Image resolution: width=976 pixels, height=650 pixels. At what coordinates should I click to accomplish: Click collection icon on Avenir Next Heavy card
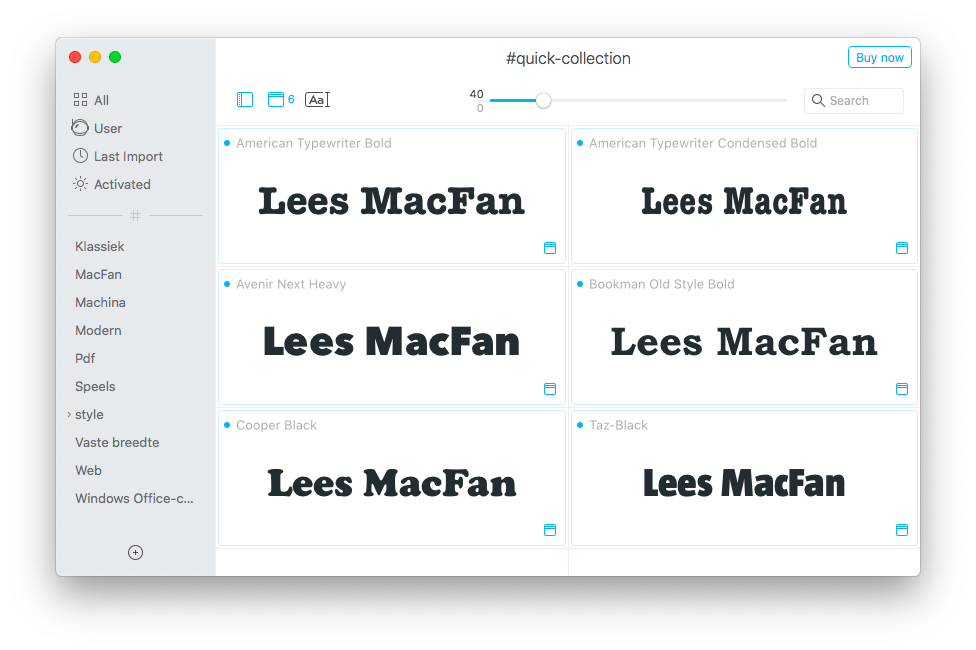click(x=550, y=389)
